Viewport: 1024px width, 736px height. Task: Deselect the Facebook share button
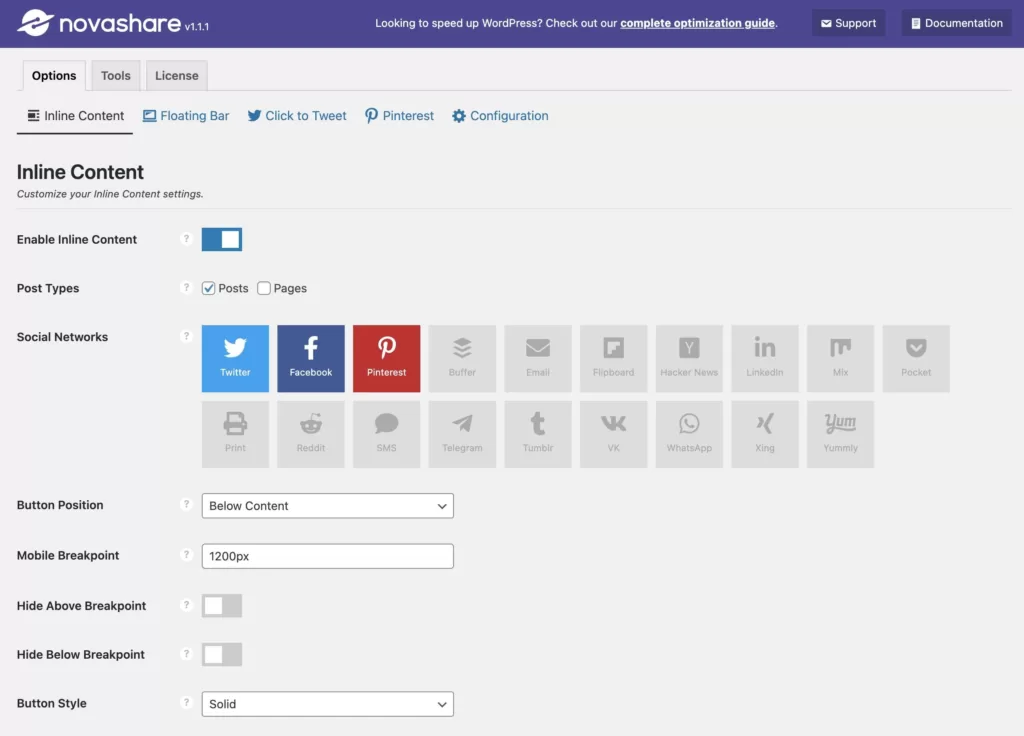311,358
